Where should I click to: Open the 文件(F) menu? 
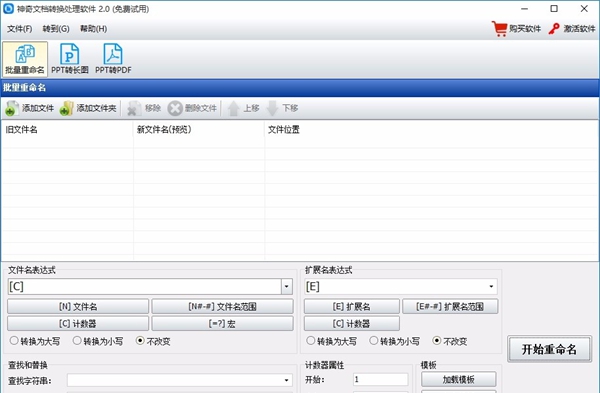(20, 29)
